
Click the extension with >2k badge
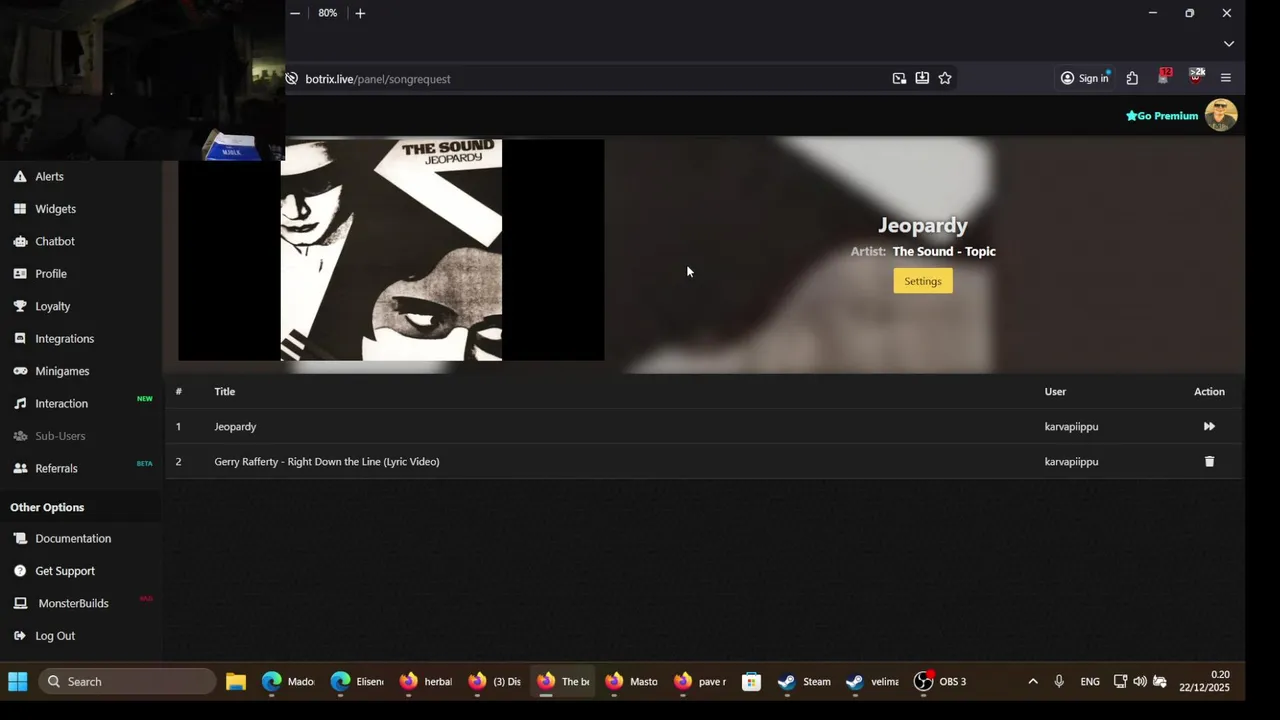coord(1196,77)
